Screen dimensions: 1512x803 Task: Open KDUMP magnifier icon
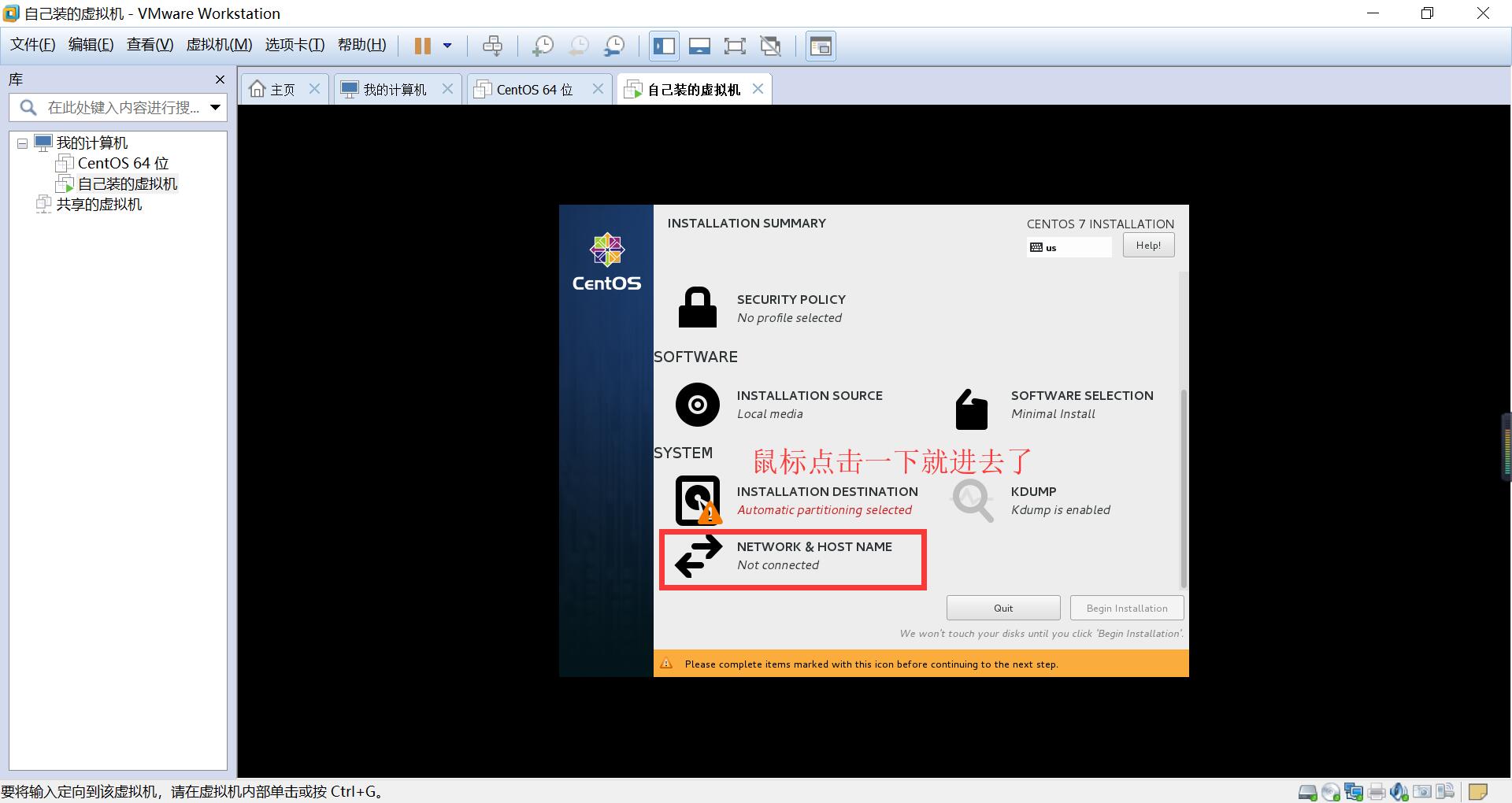click(973, 500)
